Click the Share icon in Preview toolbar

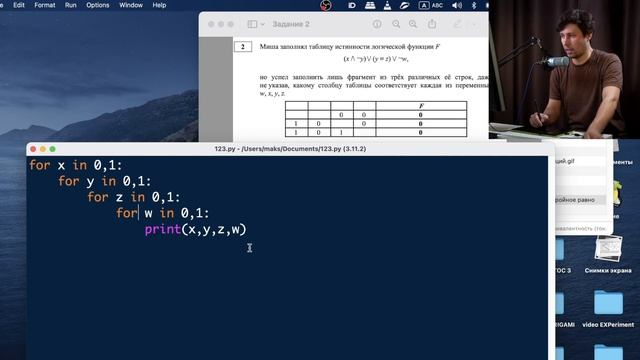tap(432, 24)
